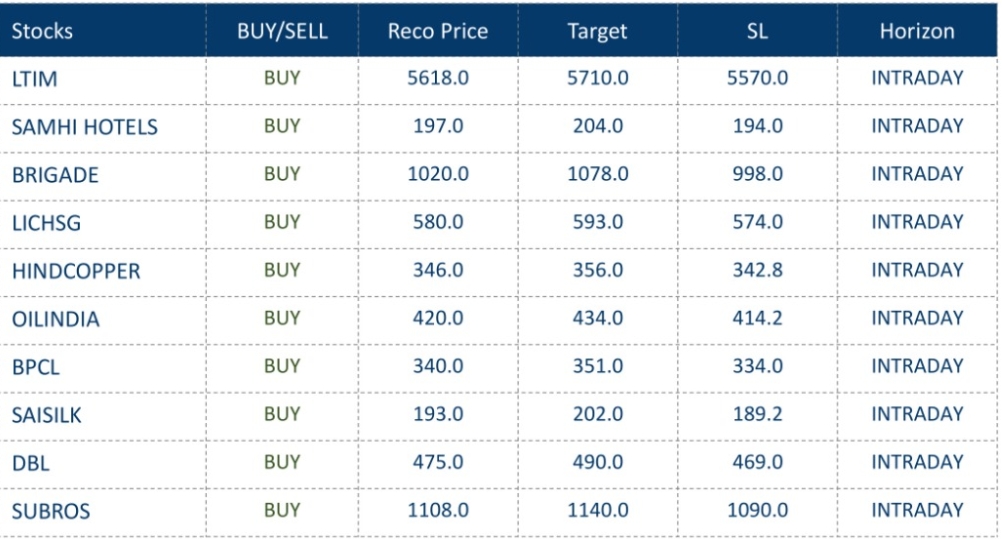Click the Horizon column header

917,31
